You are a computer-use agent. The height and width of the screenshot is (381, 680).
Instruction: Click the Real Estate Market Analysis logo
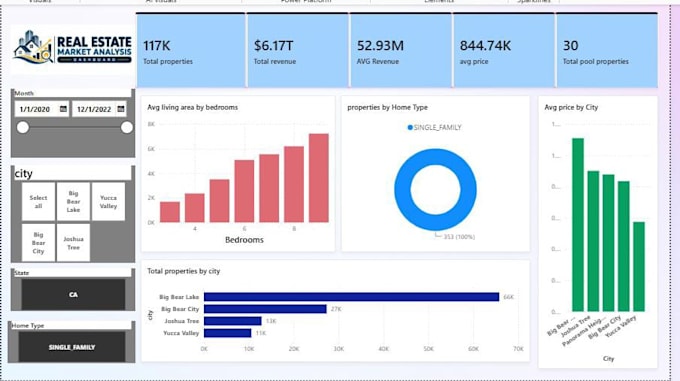pos(72,49)
